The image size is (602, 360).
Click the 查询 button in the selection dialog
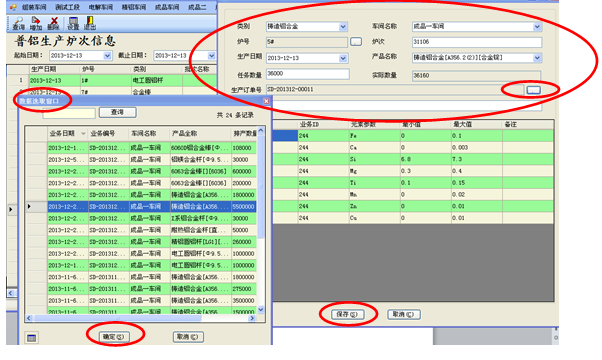point(117,112)
